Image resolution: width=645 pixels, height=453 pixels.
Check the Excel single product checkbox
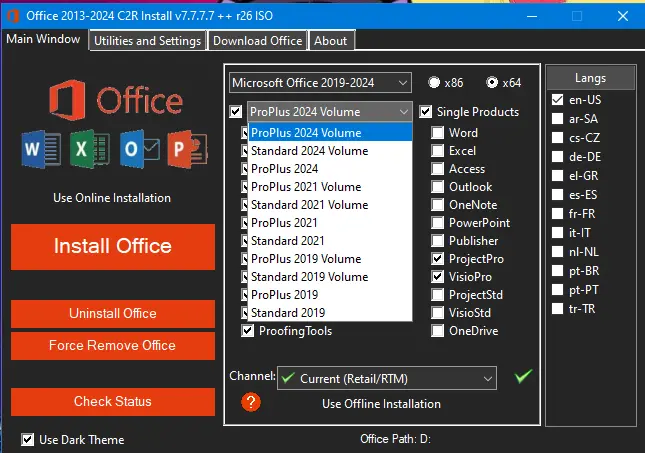[x=438, y=151]
